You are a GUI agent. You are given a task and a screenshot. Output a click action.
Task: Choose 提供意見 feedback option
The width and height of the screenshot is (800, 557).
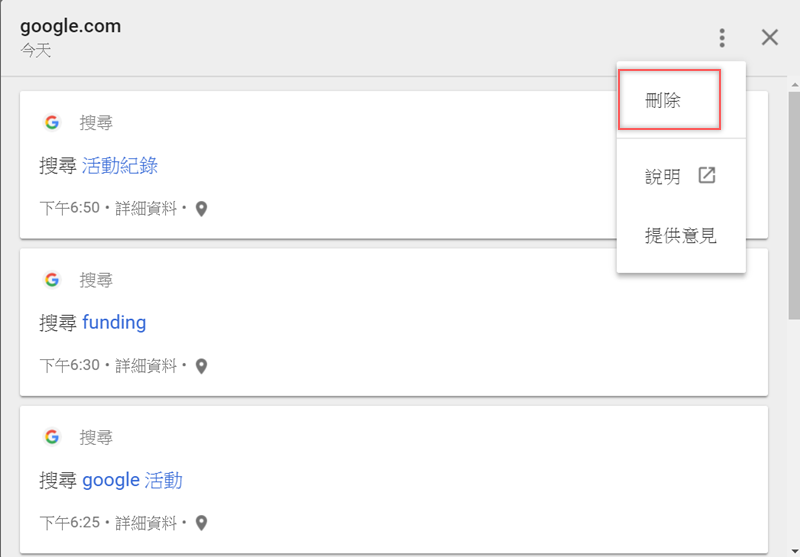pyautogui.click(x=680, y=236)
